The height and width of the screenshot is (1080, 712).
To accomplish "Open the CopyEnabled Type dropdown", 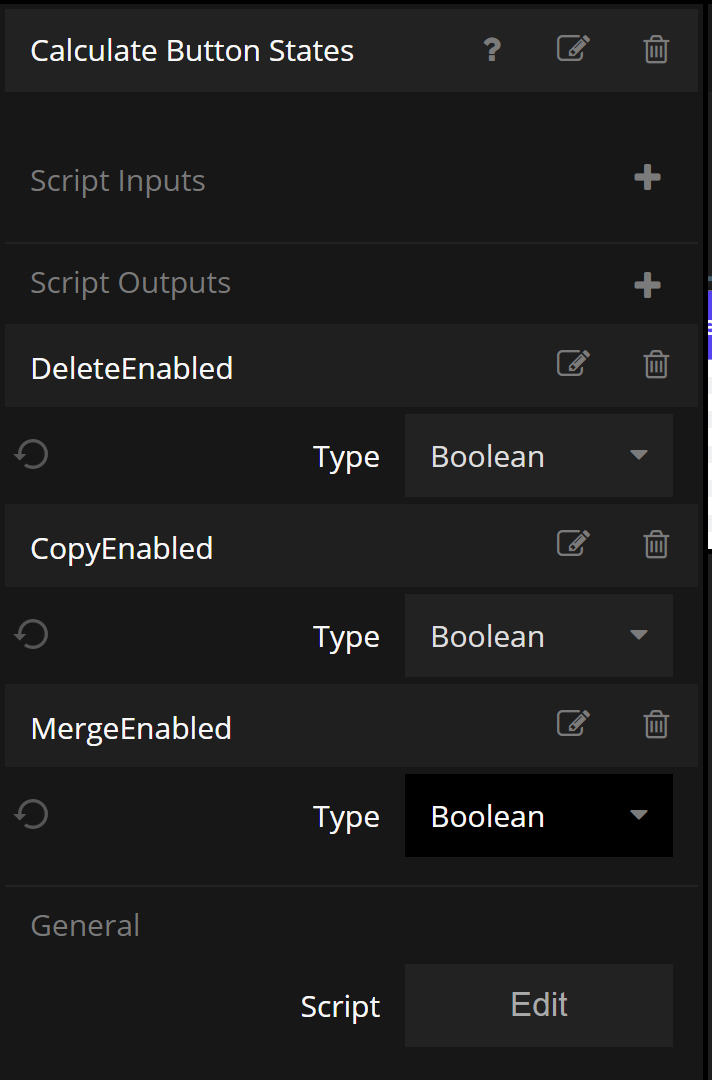I will coord(538,636).
